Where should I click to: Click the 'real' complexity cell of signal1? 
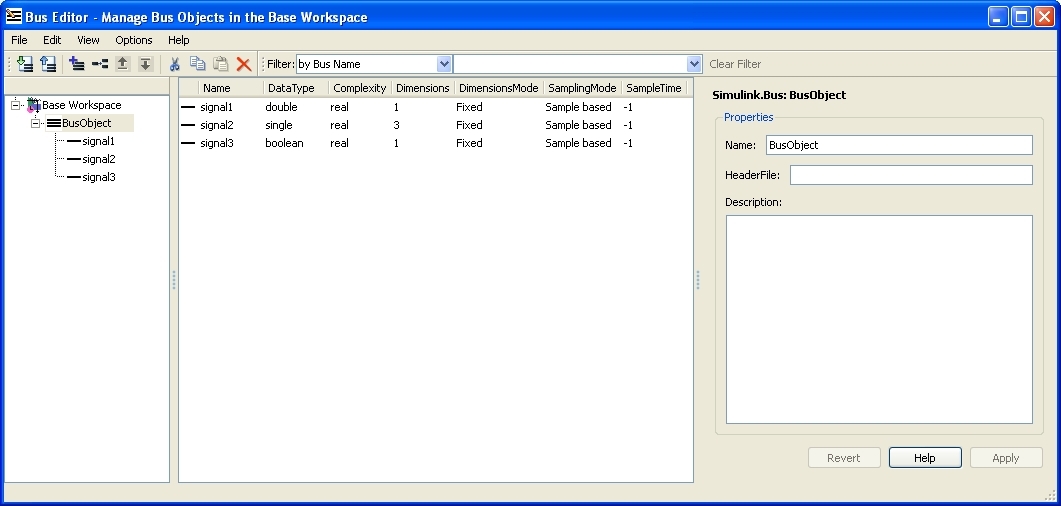(x=340, y=107)
